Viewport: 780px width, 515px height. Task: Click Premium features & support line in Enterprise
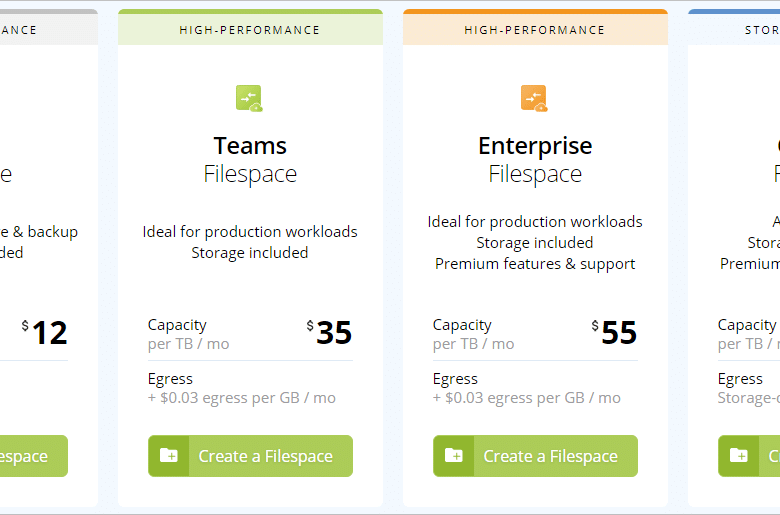pos(535,264)
